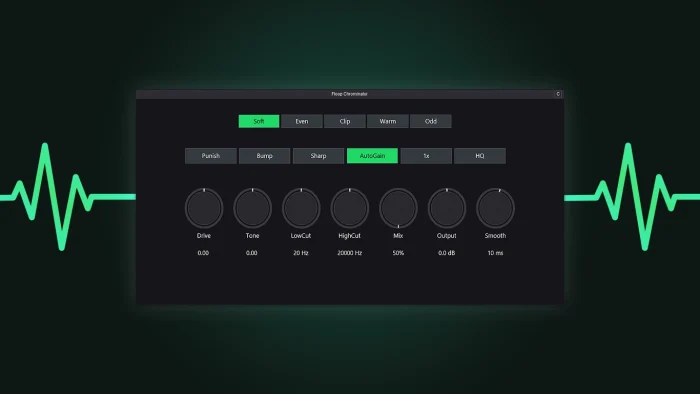Image resolution: width=700 pixels, height=394 pixels.
Task: Enable the HQ mode button
Action: click(x=480, y=156)
